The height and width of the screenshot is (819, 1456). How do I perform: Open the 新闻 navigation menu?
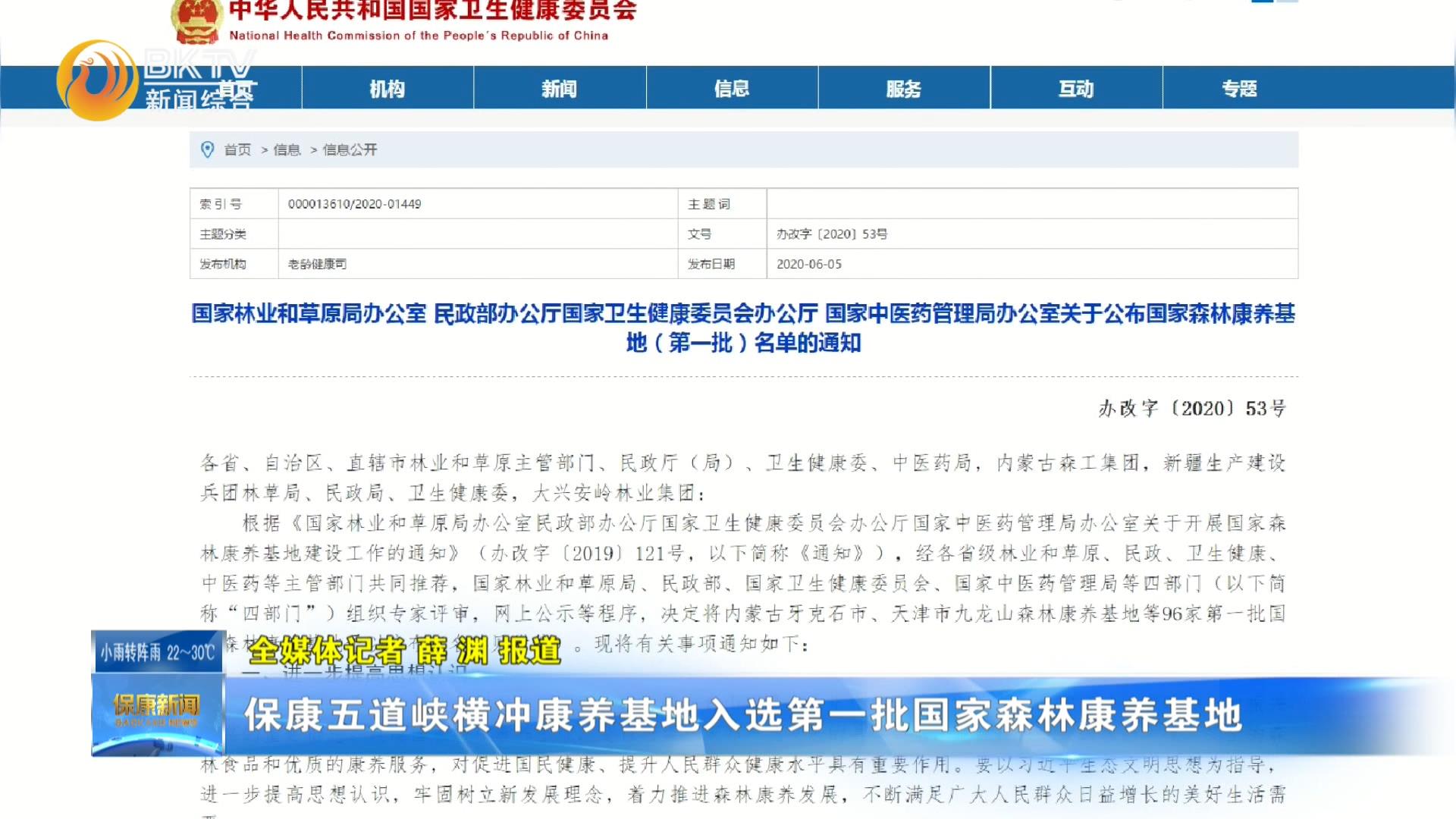point(560,89)
